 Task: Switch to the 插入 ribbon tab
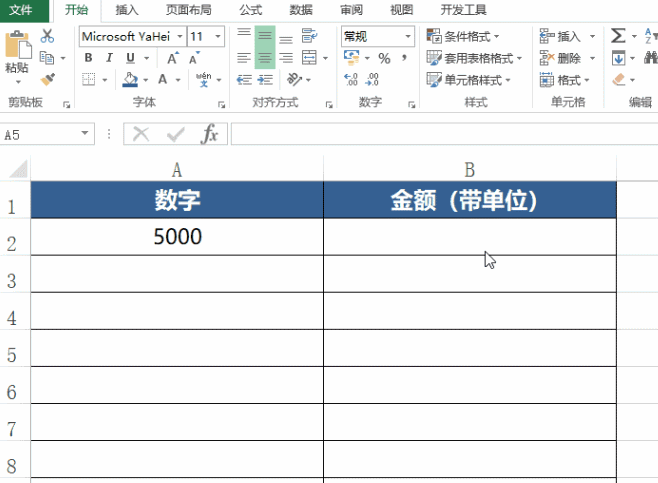(x=127, y=10)
